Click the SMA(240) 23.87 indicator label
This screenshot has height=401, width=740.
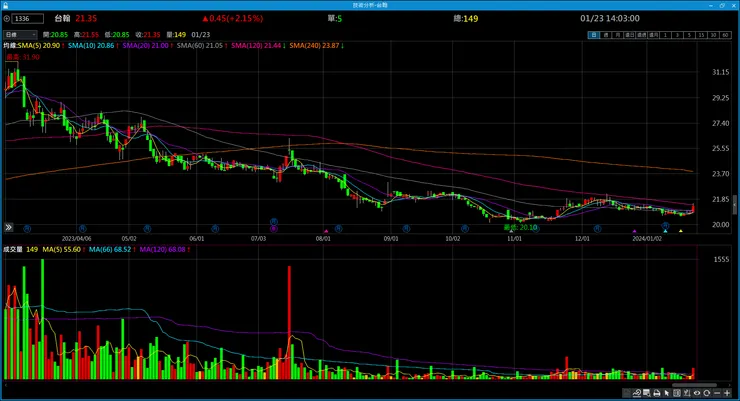pyautogui.click(x=314, y=45)
